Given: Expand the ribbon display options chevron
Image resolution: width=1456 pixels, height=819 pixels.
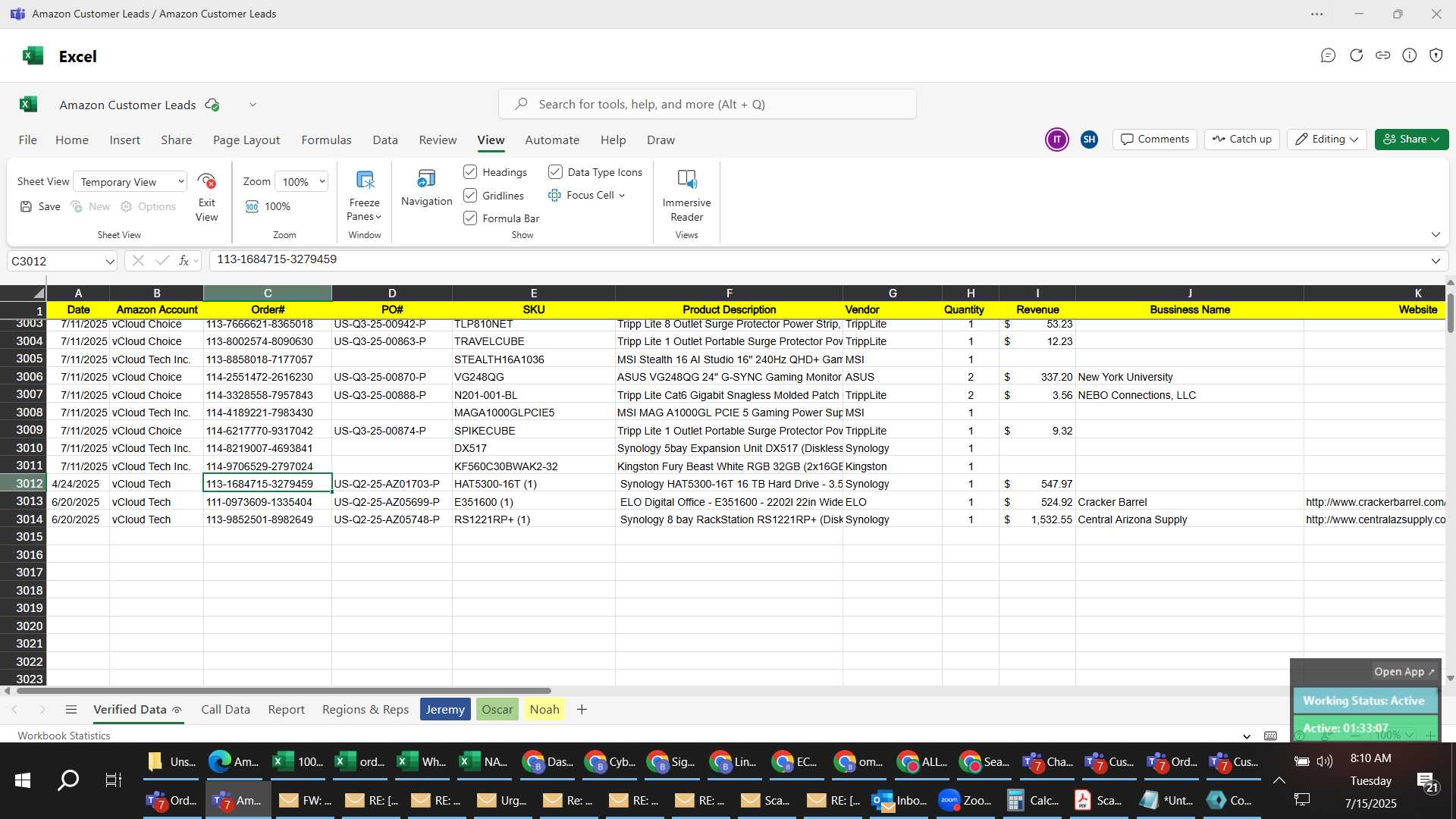Looking at the screenshot, I should pyautogui.click(x=1436, y=234).
